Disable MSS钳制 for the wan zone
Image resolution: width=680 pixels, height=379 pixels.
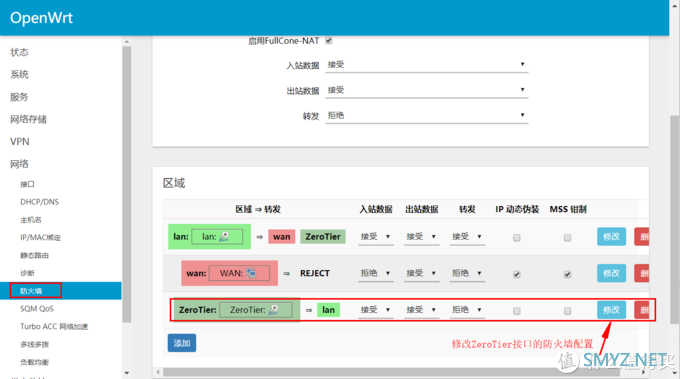coord(567,274)
